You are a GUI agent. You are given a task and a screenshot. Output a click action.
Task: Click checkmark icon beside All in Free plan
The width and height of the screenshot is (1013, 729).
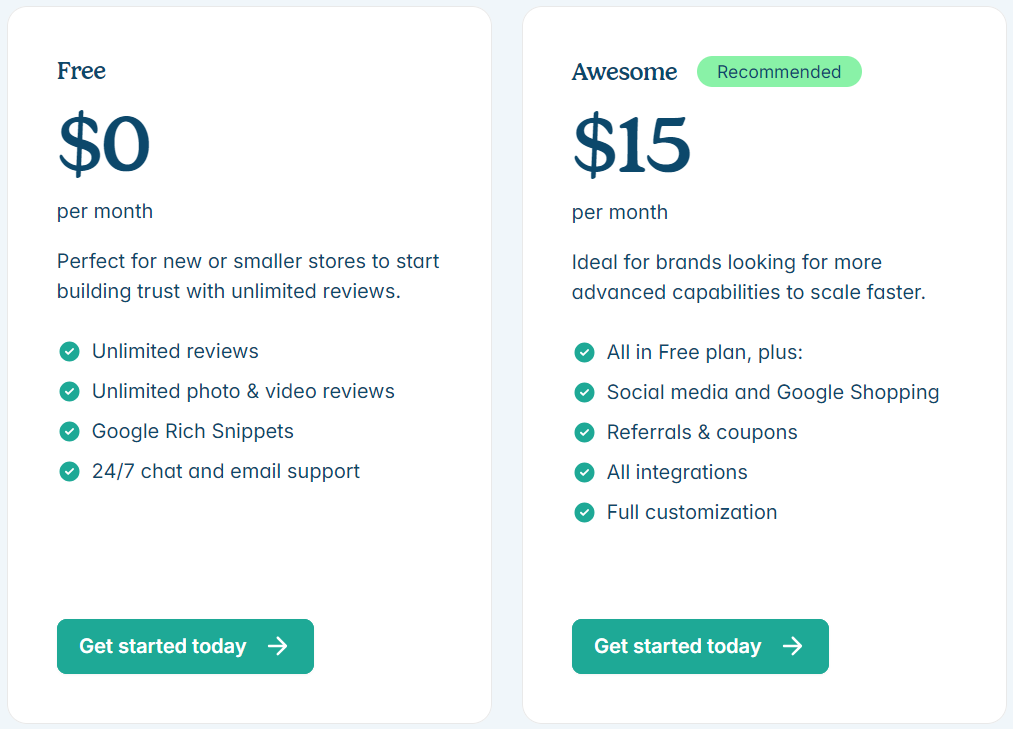coord(584,352)
